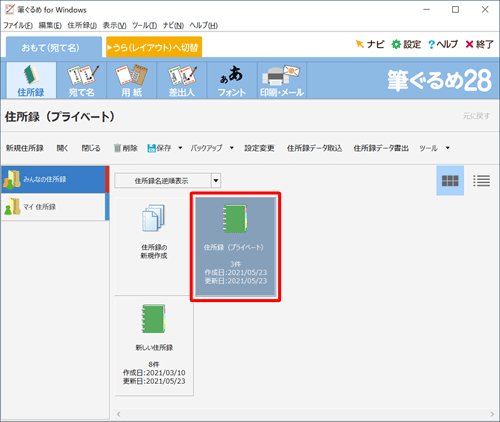Click 住所録データ書出 button
The image size is (500, 422).
pos(381,148)
